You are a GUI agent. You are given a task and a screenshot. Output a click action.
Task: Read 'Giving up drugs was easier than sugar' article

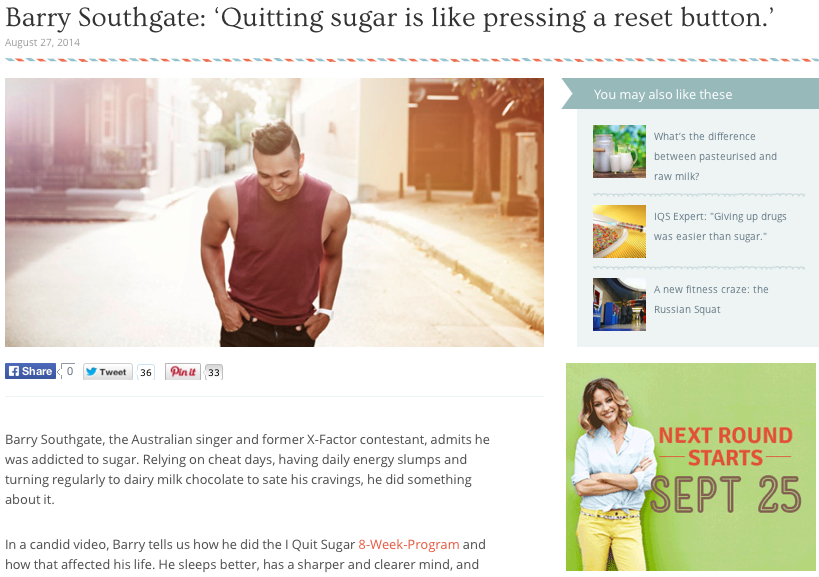720,226
